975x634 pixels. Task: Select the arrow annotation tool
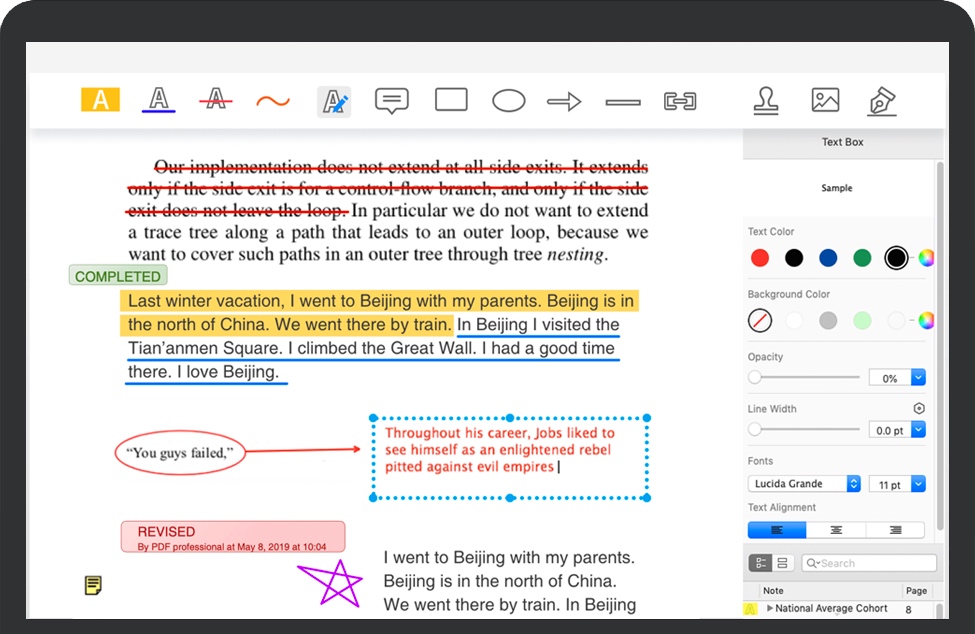563,100
